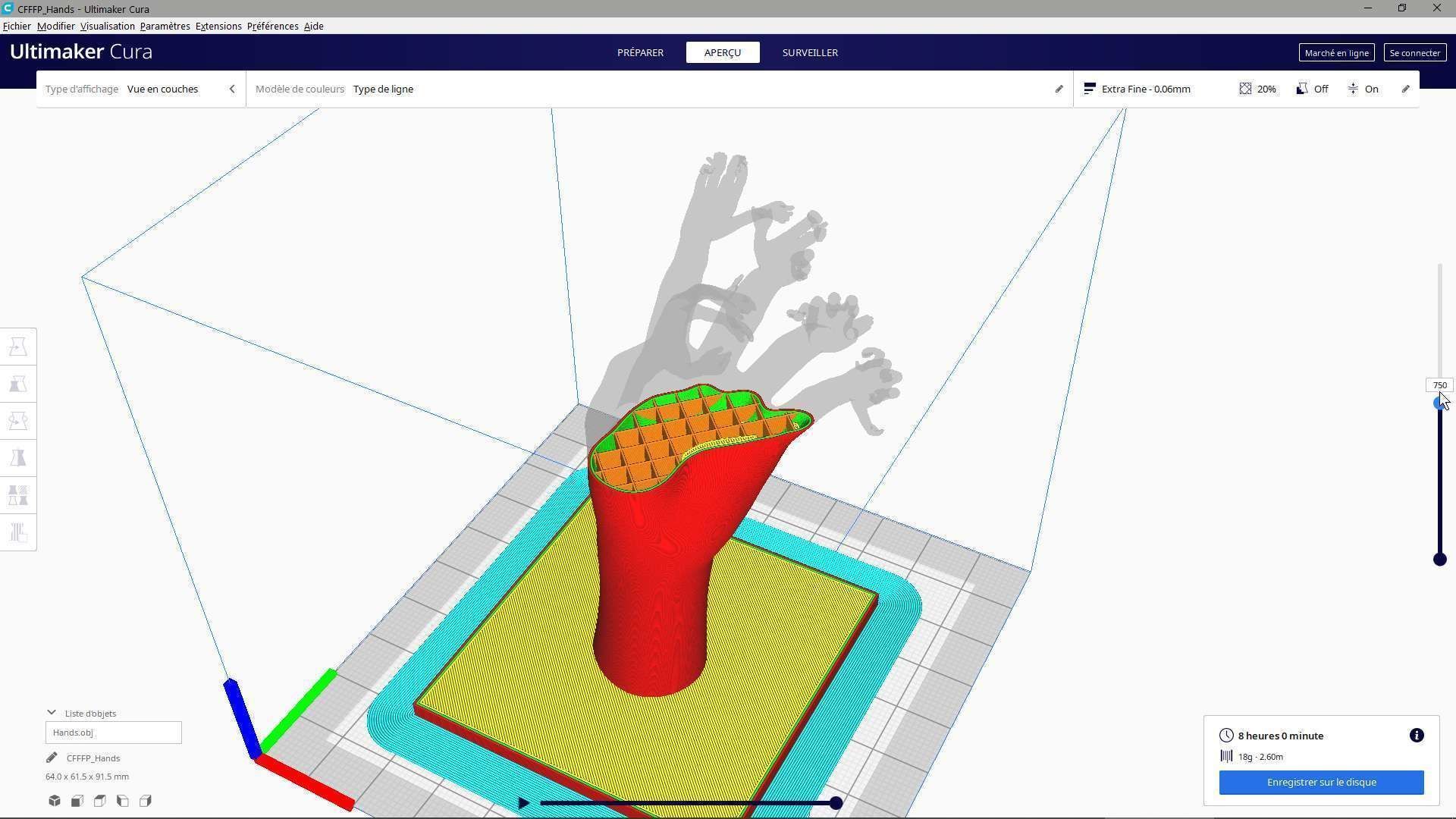The height and width of the screenshot is (819, 1456).
Task: Click the layer number field showing 750
Action: click(x=1439, y=385)
